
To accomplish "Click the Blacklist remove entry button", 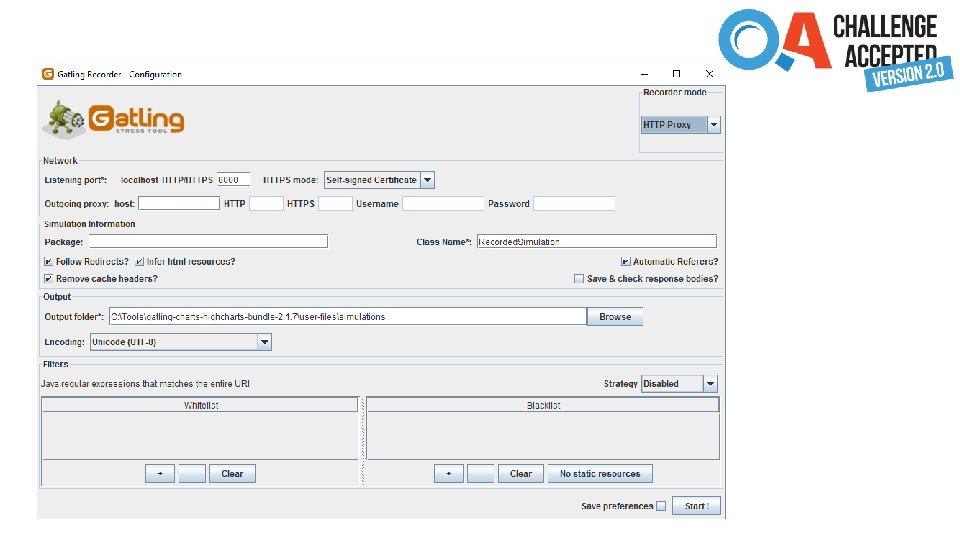I will click(x=481, y=473).
